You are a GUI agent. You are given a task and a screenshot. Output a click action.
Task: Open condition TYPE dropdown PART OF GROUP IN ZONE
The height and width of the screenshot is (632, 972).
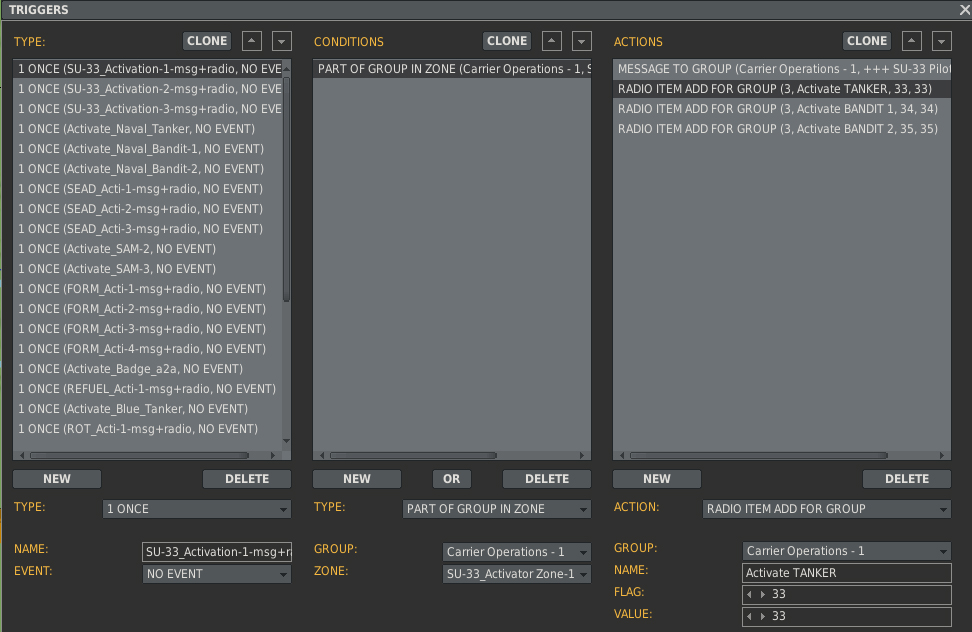tap(497, 509)
